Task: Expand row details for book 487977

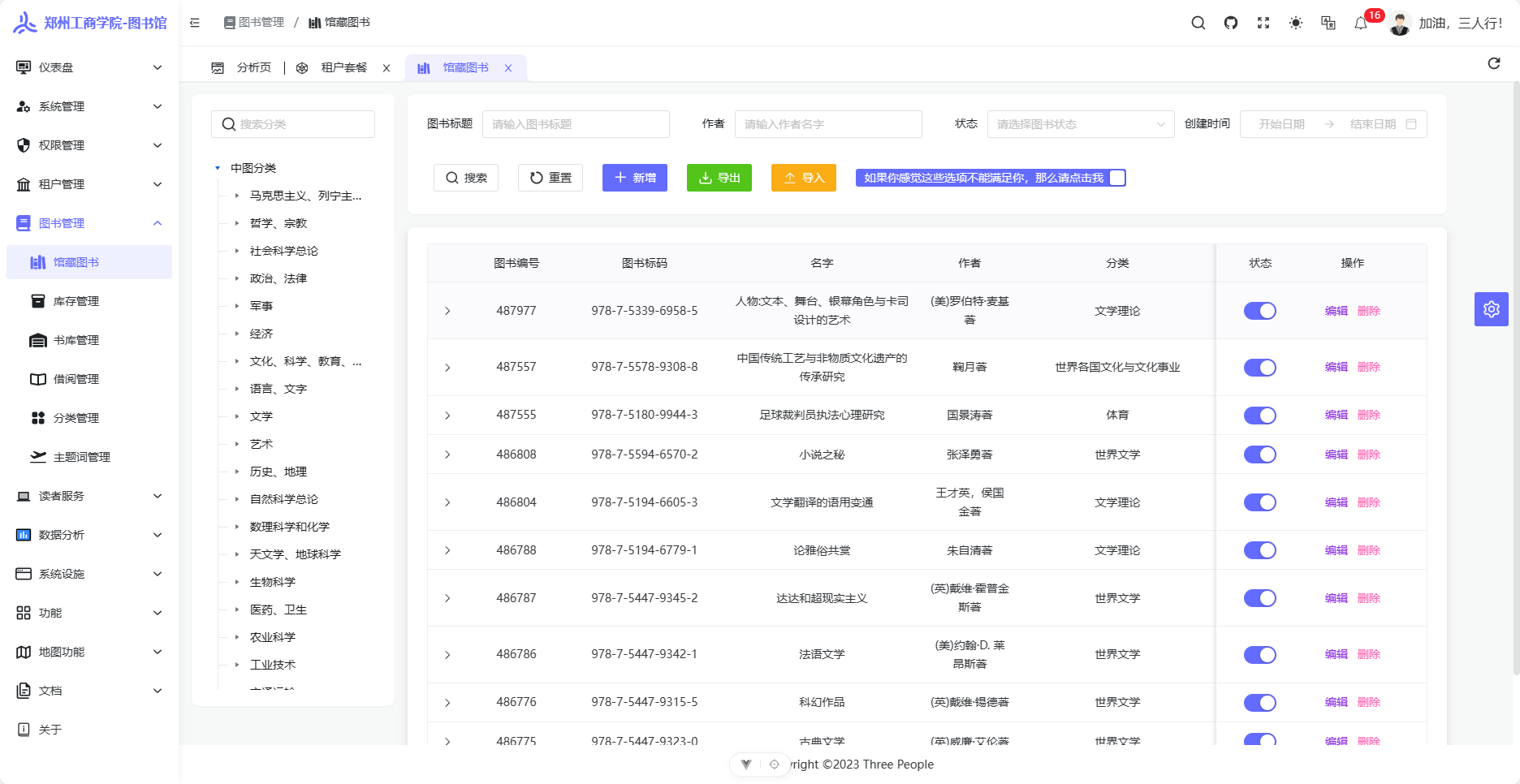Action: (x=447, y=311)
